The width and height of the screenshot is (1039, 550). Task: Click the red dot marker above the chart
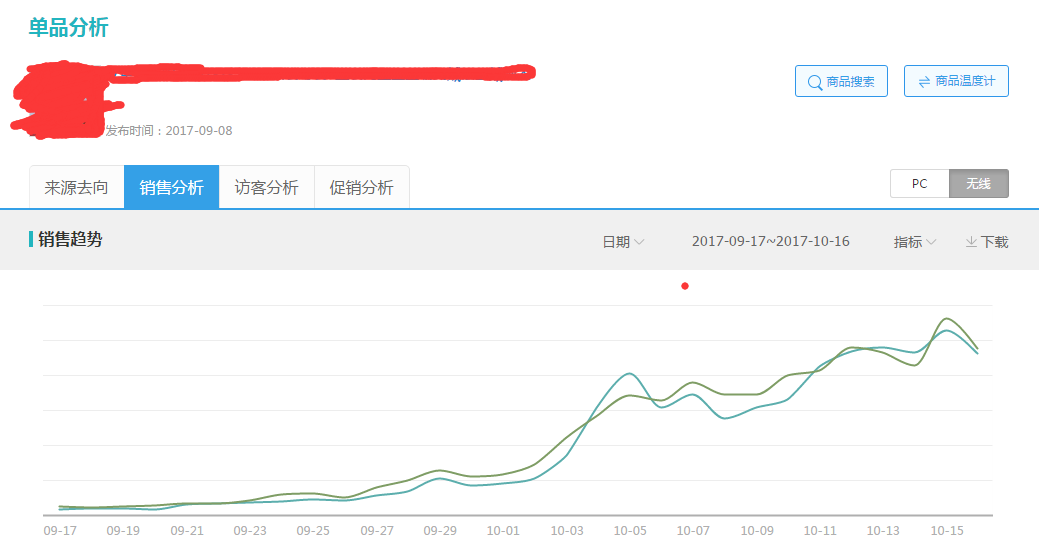point(685,286)
